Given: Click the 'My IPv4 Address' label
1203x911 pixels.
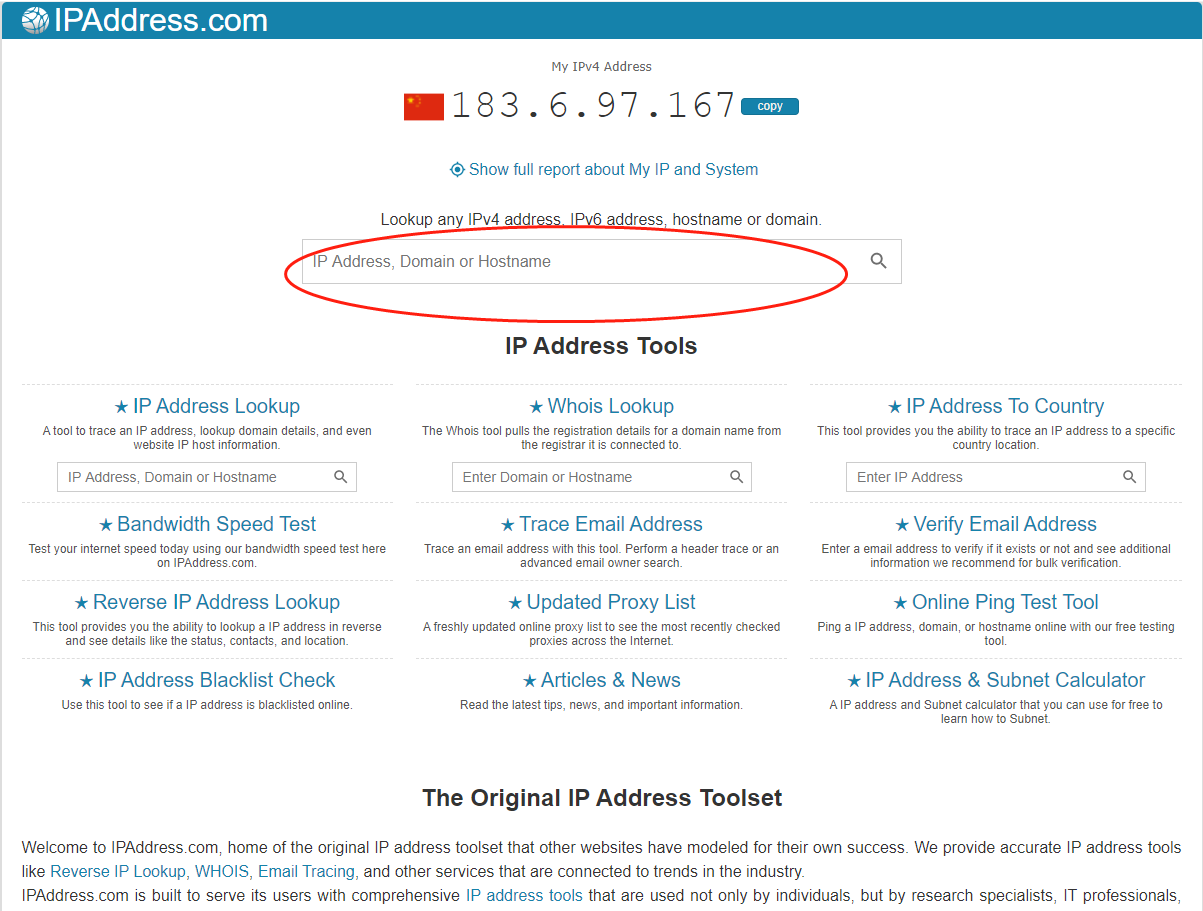Looking at the screenshot, I should [602, 67].
